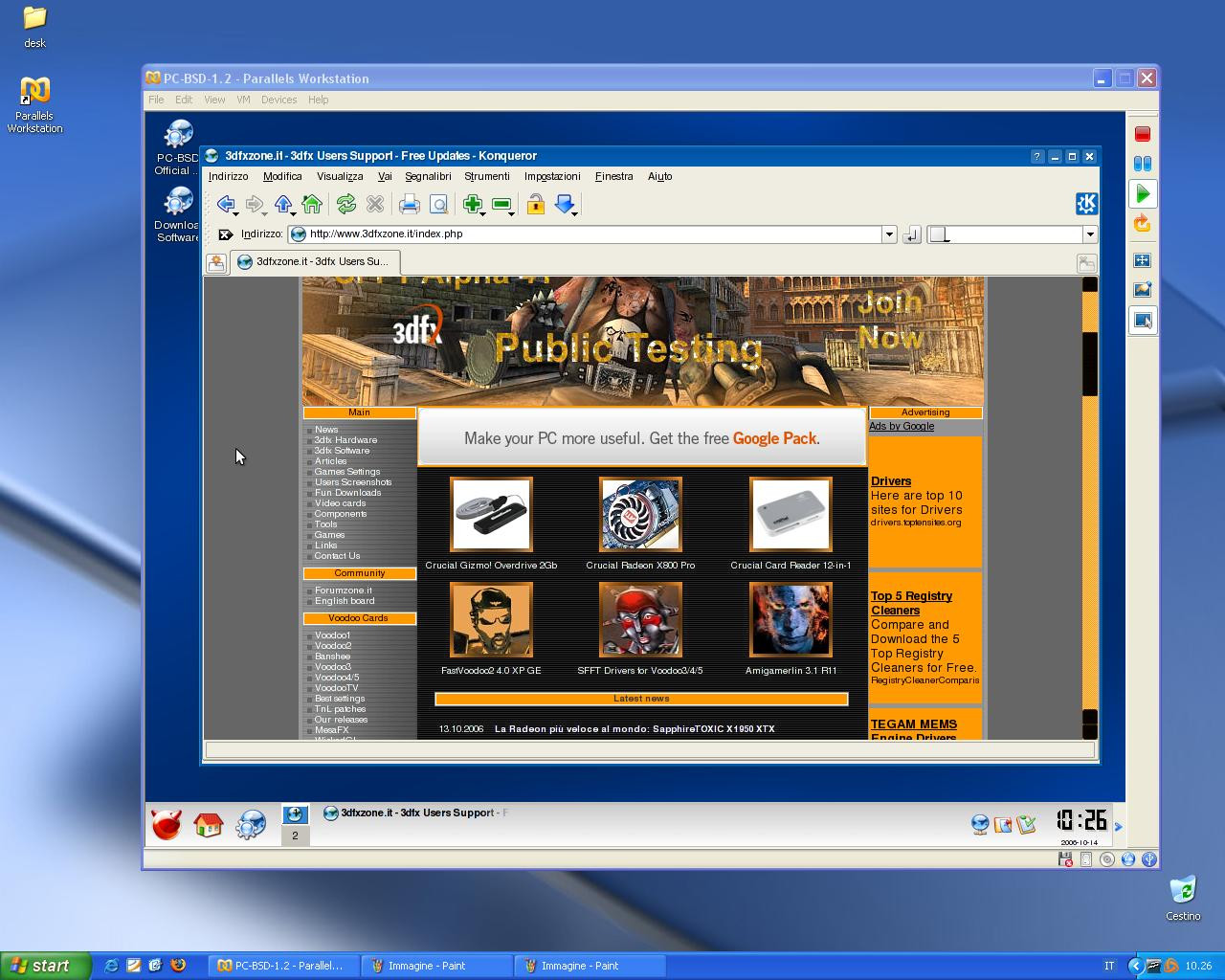Click the KDE gear logo in Konqueror
1225x980 pixels.
[x=1086, y=203]
